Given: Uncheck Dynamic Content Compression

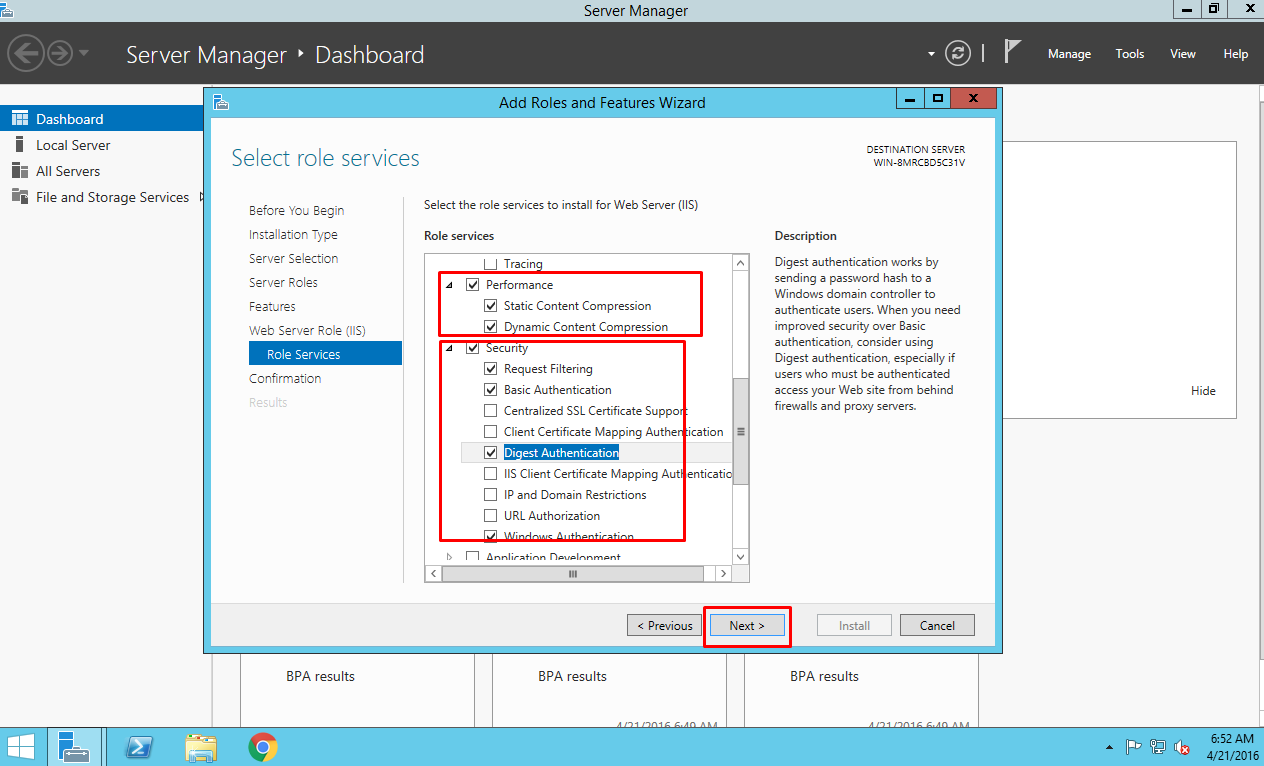Looking at the screenshot, I should tap(490, 327).
